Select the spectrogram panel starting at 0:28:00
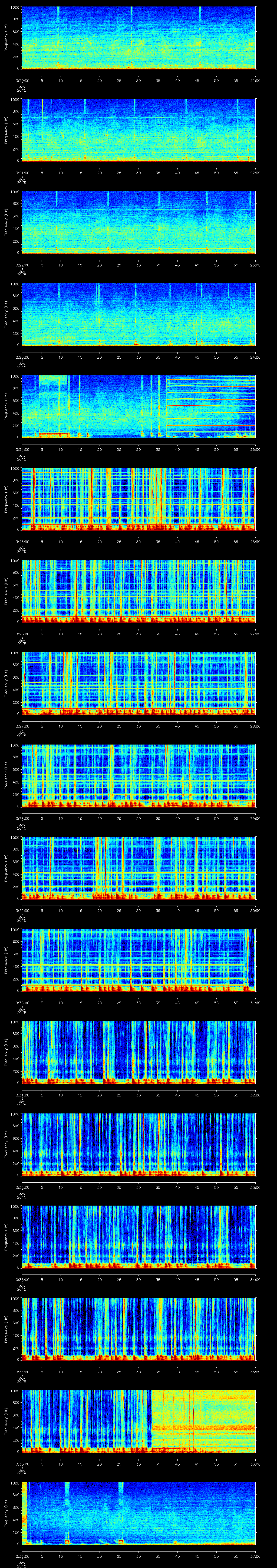This screenshot has width=277, height=1568. click(139, 775)
